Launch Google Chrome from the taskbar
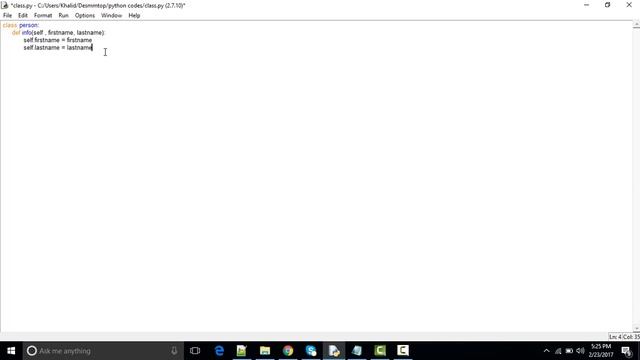The width and height of the screenshot is (640, 360). [288, 351]
